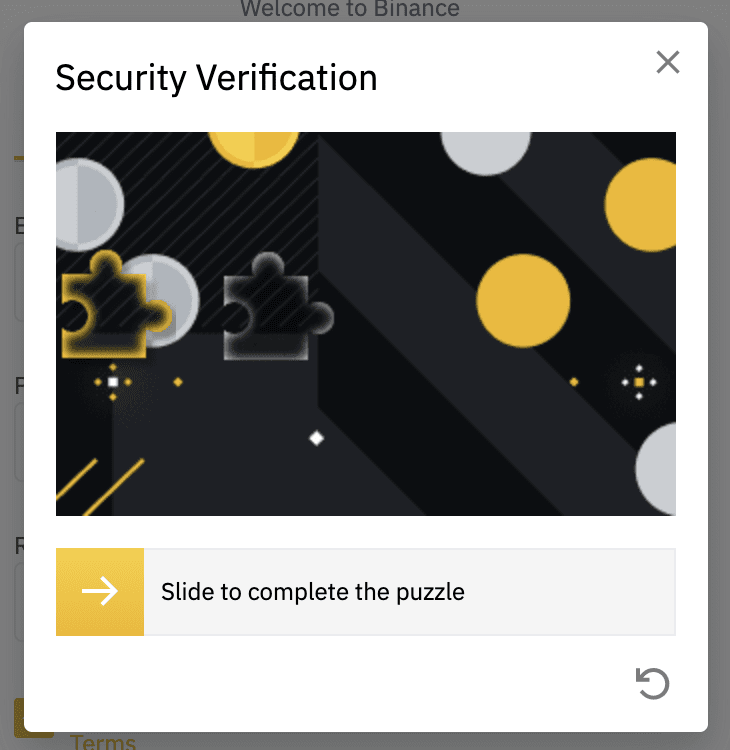Click the yellow arrow slider handle
730x750 pixels.
pos(100,592)
